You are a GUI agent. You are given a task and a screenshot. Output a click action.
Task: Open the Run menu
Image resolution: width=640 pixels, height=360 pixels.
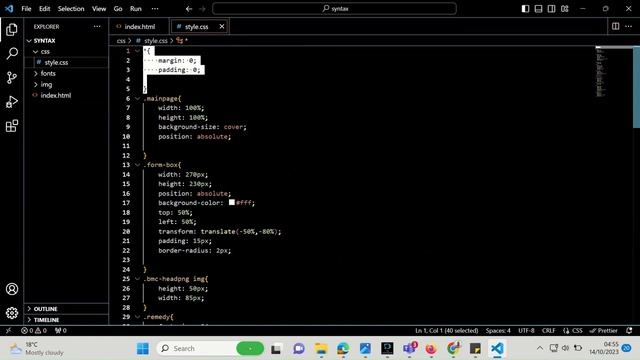click(136, 9)
